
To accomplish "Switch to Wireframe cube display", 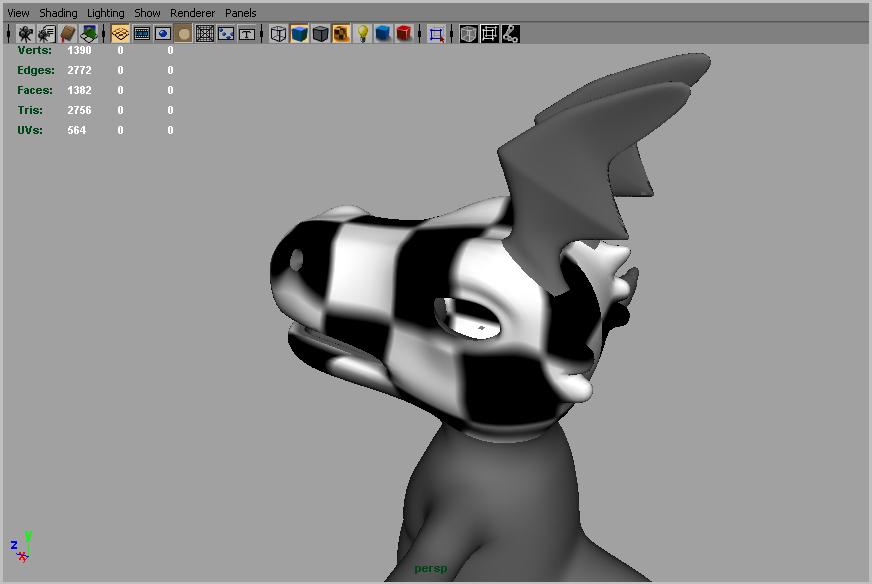I will pyautogui.click(x=278, y=34).
